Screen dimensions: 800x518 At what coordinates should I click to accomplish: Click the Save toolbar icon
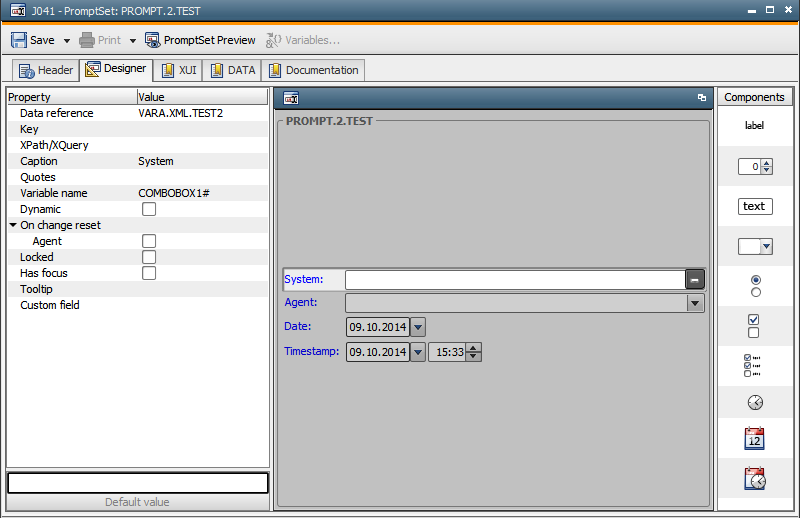[19, 40]
